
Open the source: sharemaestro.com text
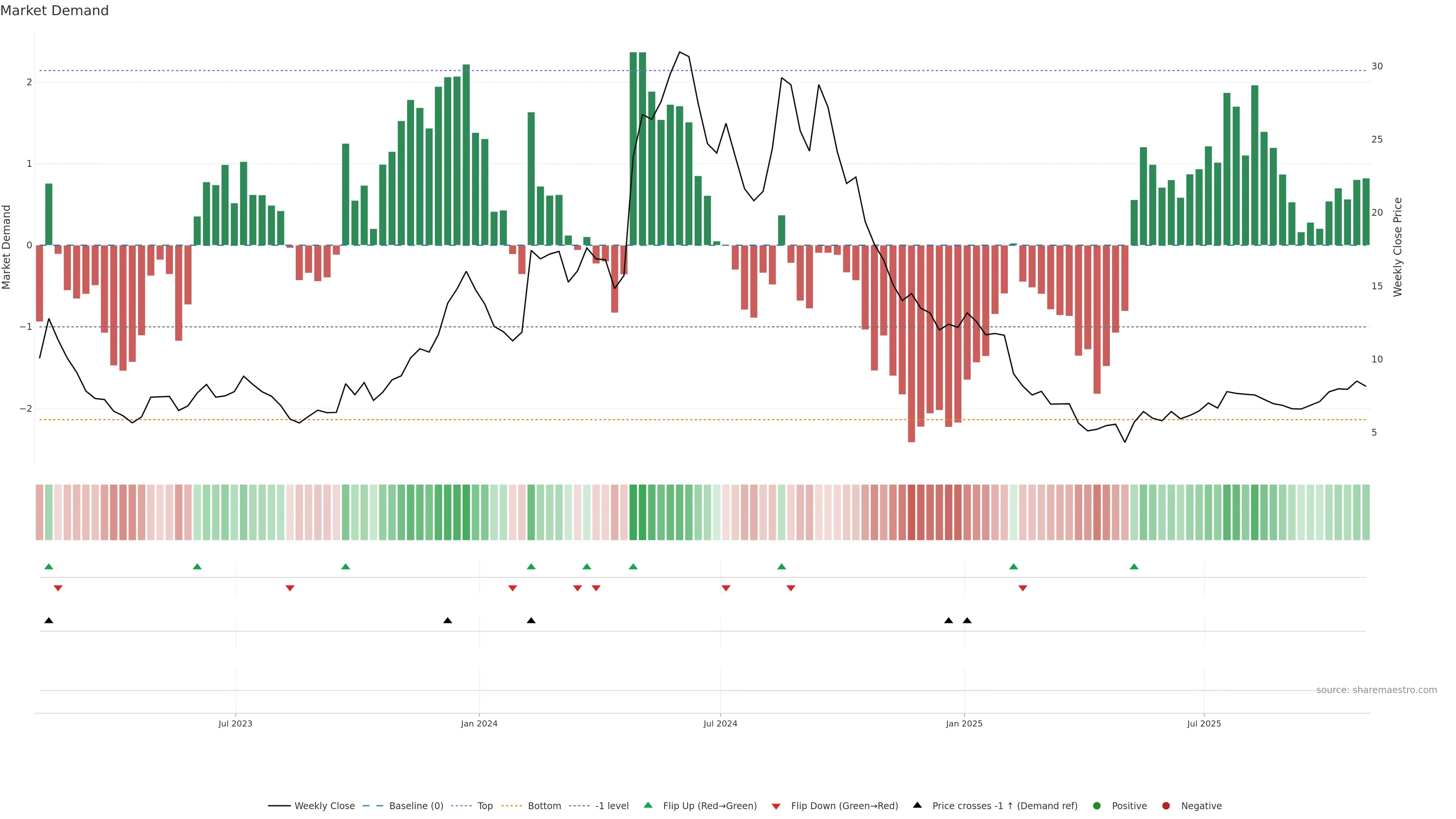click(1376, 690)
